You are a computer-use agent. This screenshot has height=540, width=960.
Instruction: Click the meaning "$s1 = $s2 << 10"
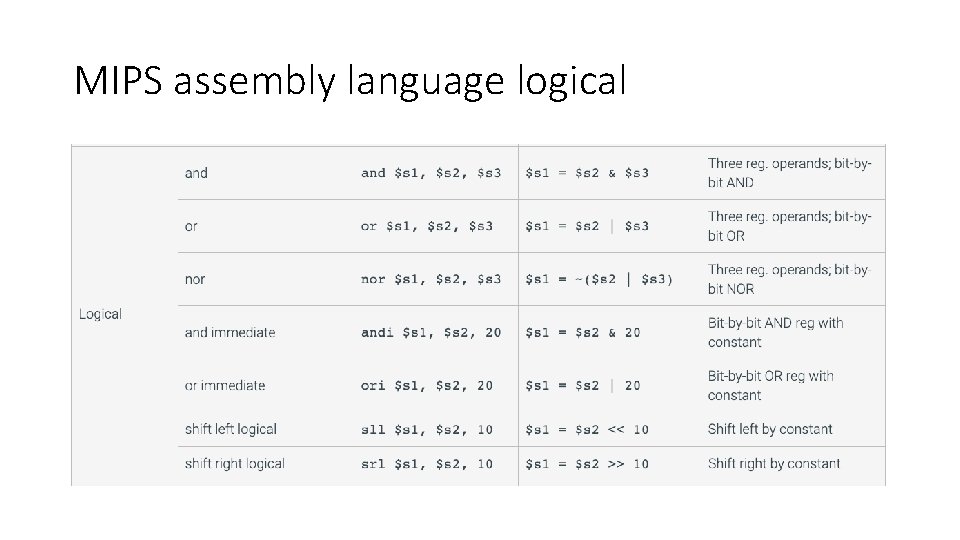point(587,429)
